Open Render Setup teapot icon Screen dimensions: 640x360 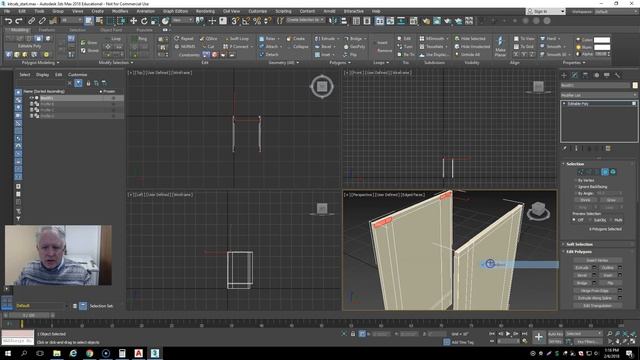pos(426,20)
